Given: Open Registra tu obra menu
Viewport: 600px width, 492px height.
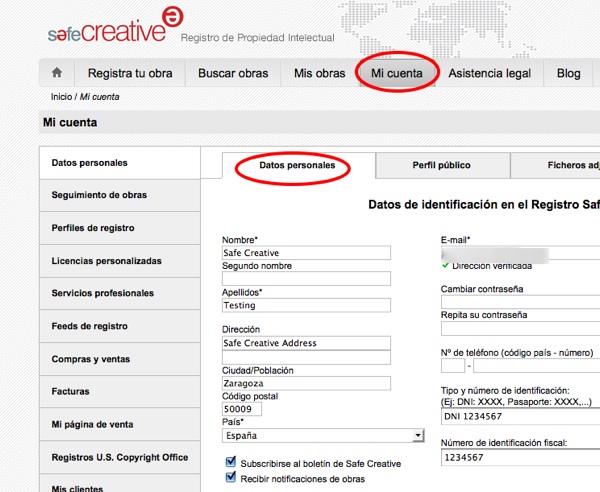Looking at the screenshot, I should 130,73.
